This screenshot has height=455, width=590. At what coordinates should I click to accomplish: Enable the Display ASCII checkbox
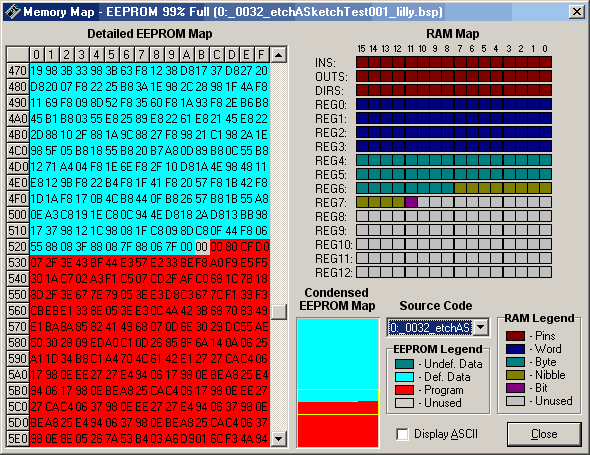(402, 434)
